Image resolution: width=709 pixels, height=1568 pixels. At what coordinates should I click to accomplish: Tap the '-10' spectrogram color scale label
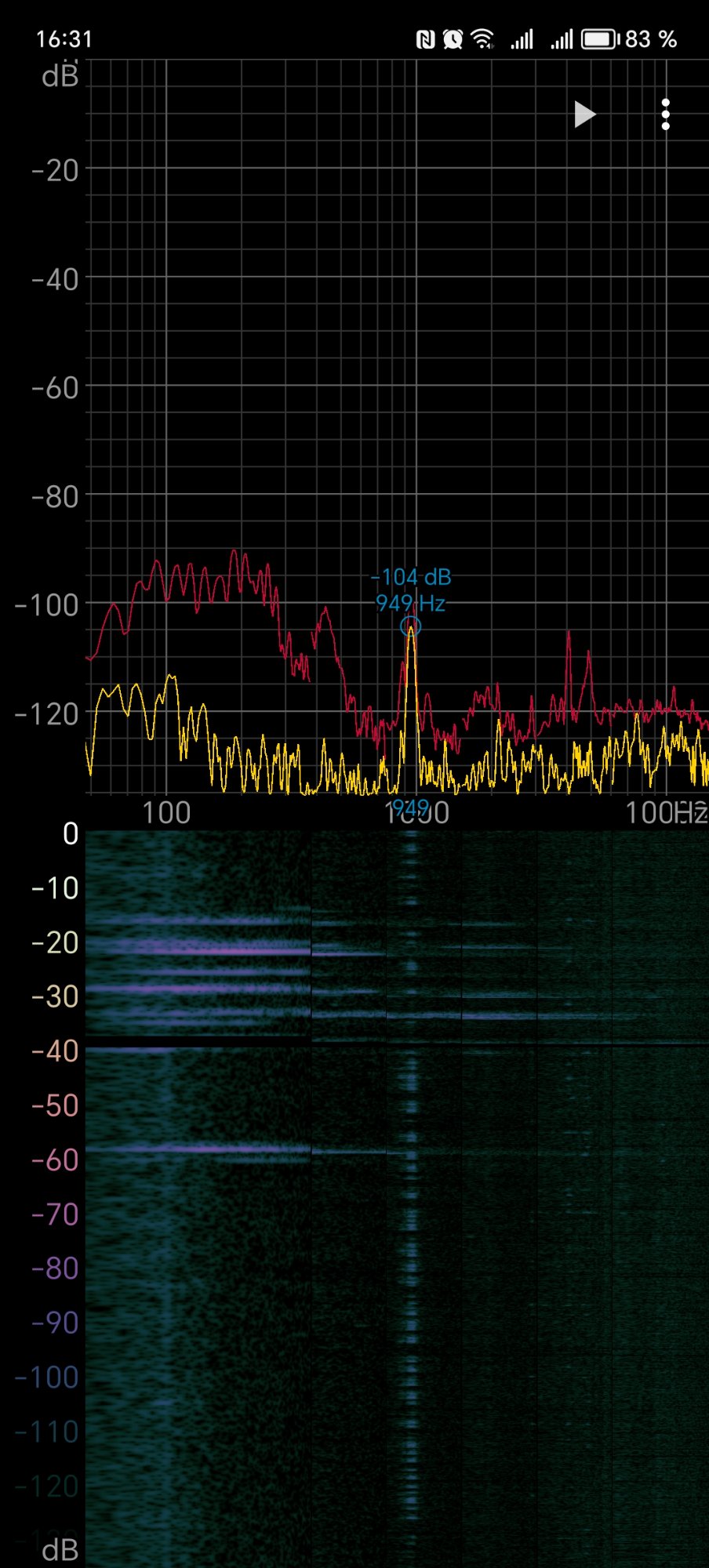55,889
